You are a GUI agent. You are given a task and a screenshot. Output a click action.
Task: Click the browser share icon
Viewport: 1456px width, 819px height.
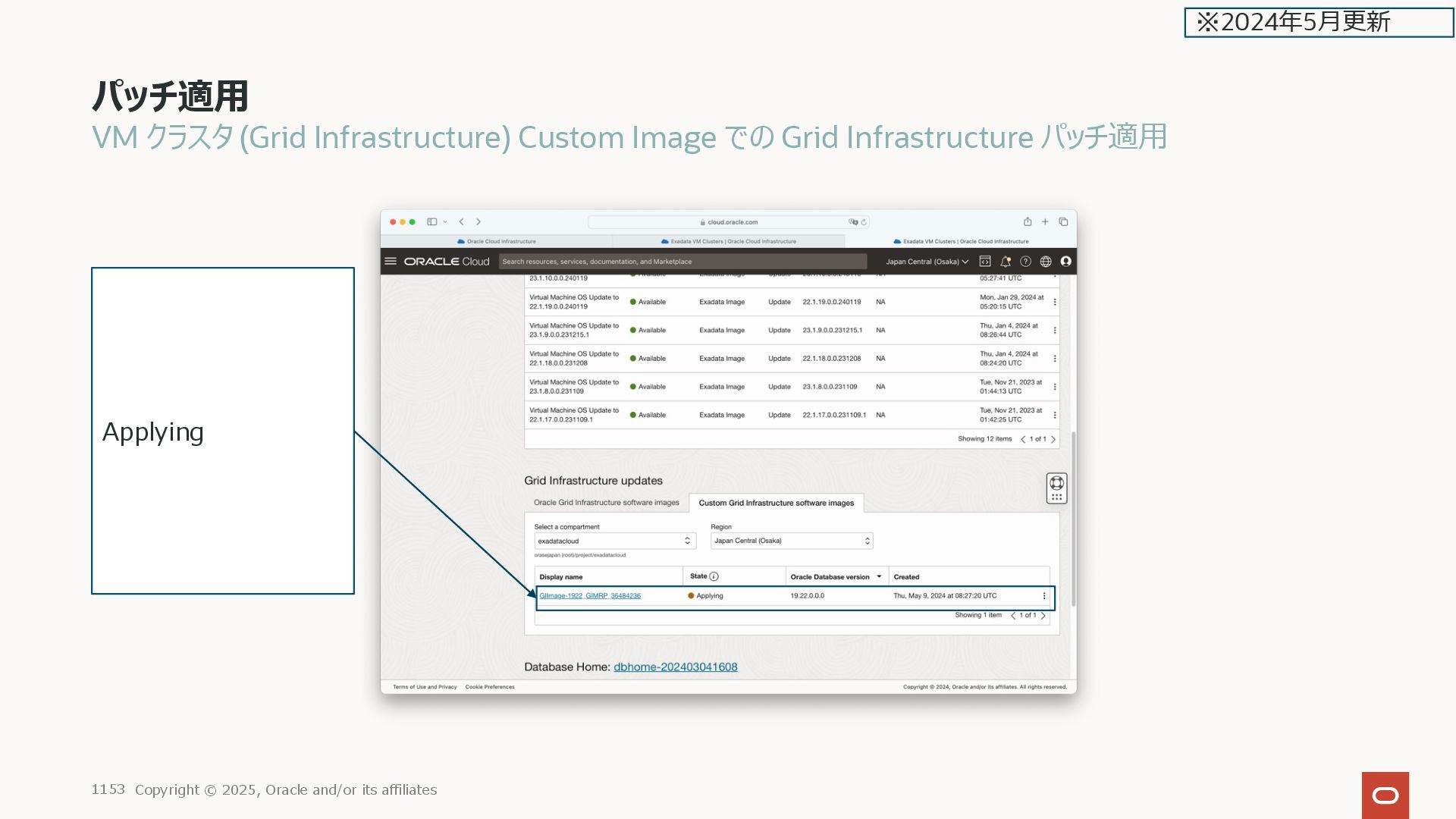pos(1028,221)
